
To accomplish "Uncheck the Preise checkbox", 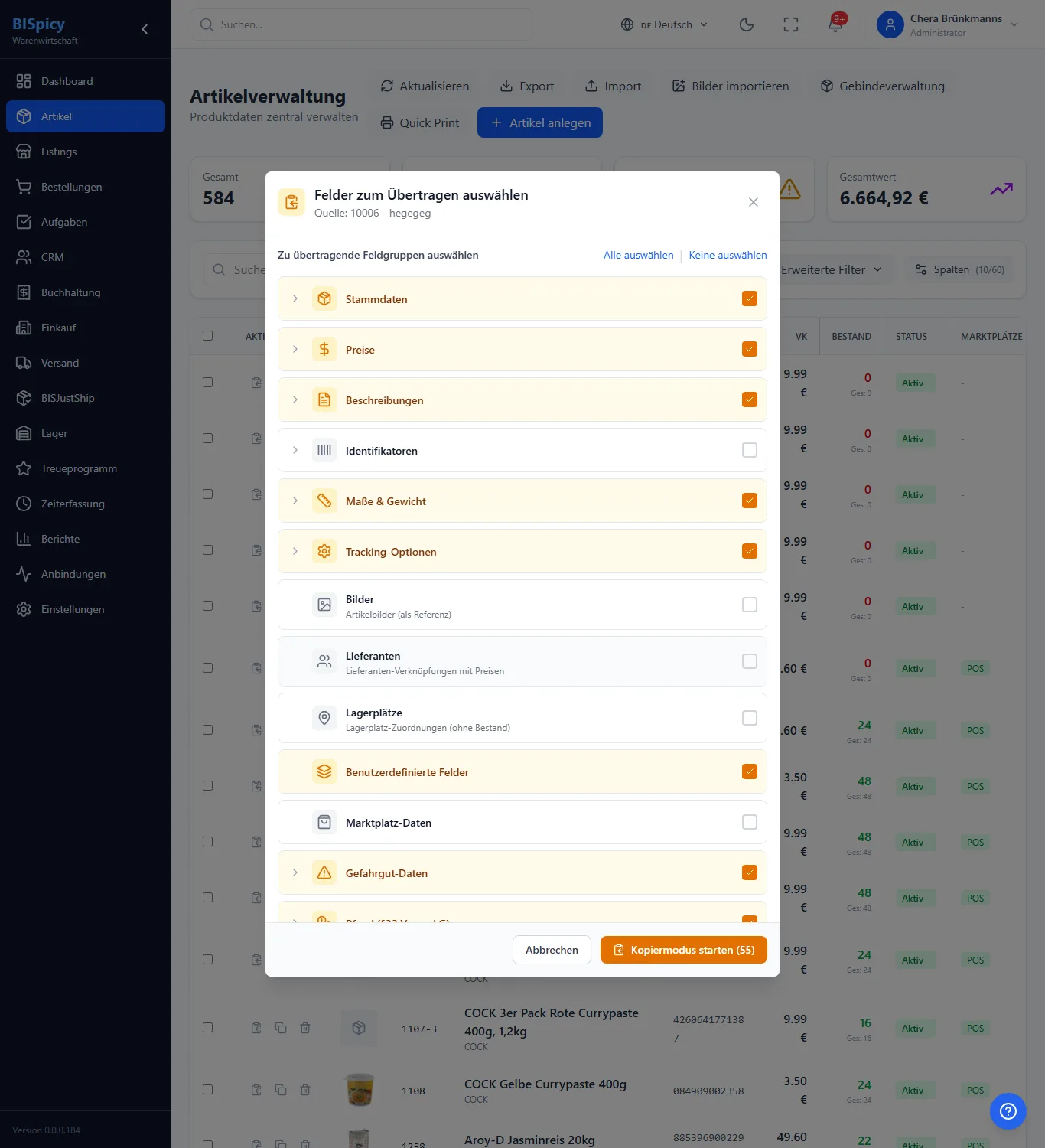I will [750, 349].
